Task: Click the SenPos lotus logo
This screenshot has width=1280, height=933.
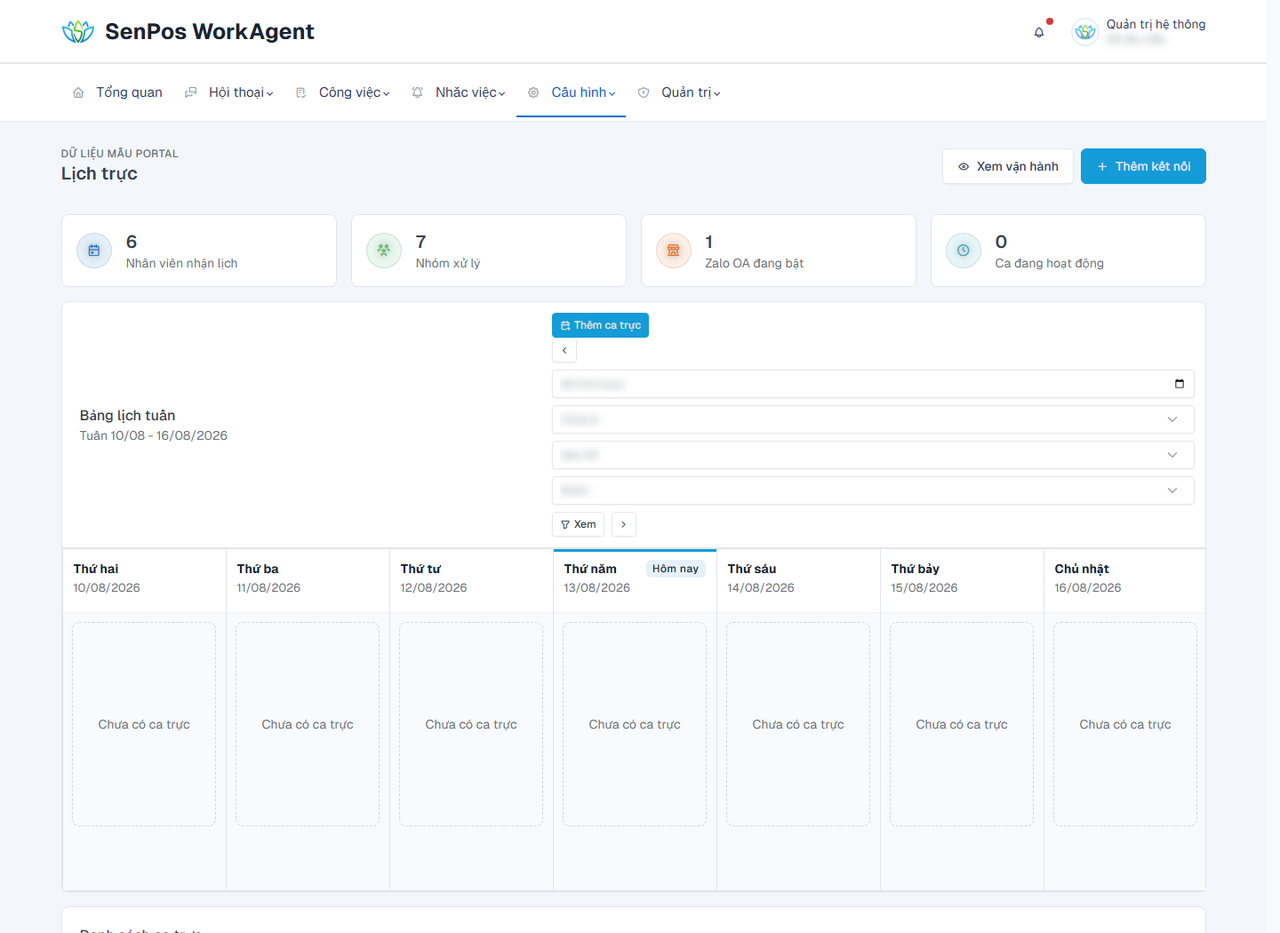Action: coord(77,32)
